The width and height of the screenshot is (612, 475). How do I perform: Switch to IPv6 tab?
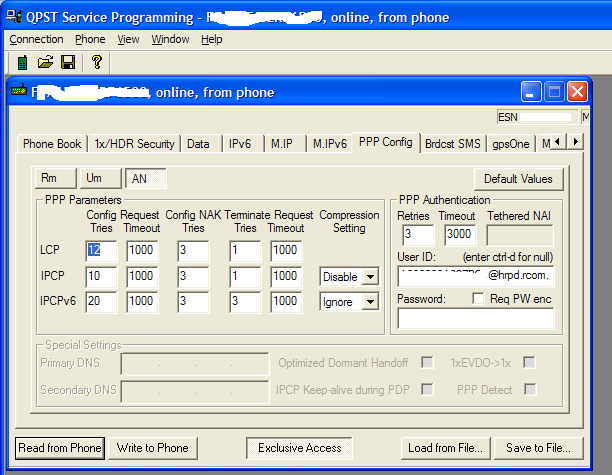pyautogui.click(x=243, y=144)
